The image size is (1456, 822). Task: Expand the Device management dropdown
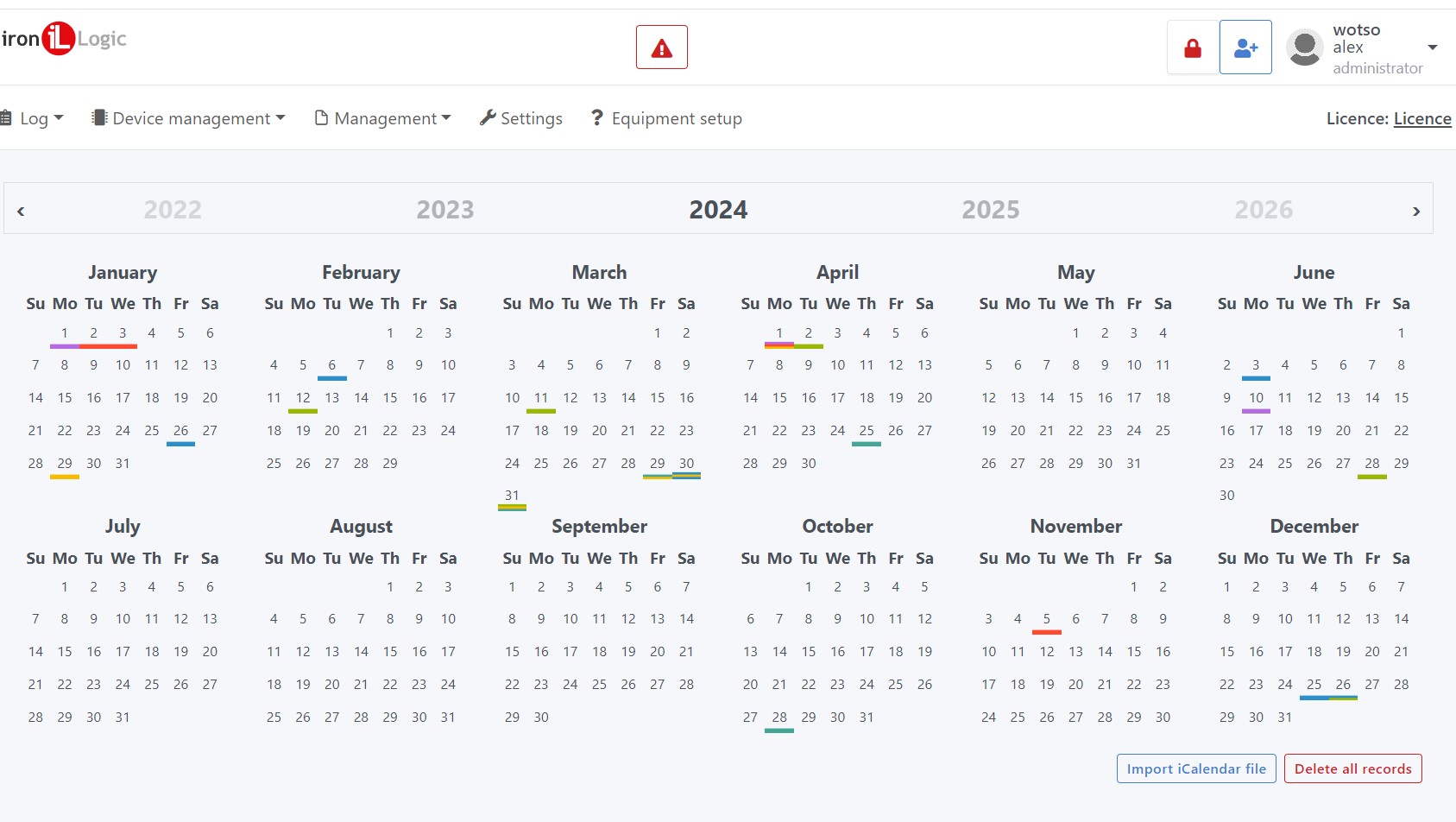(189, 118)
